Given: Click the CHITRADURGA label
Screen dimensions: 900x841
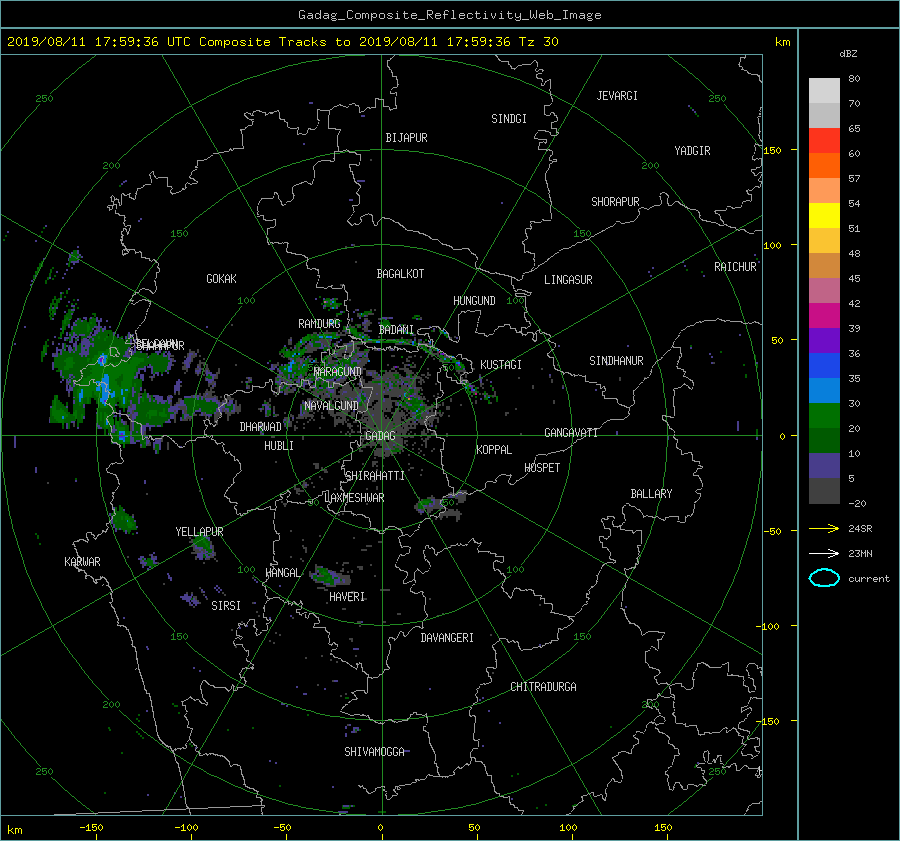Looking at the screenshot, I should point(543,687).
